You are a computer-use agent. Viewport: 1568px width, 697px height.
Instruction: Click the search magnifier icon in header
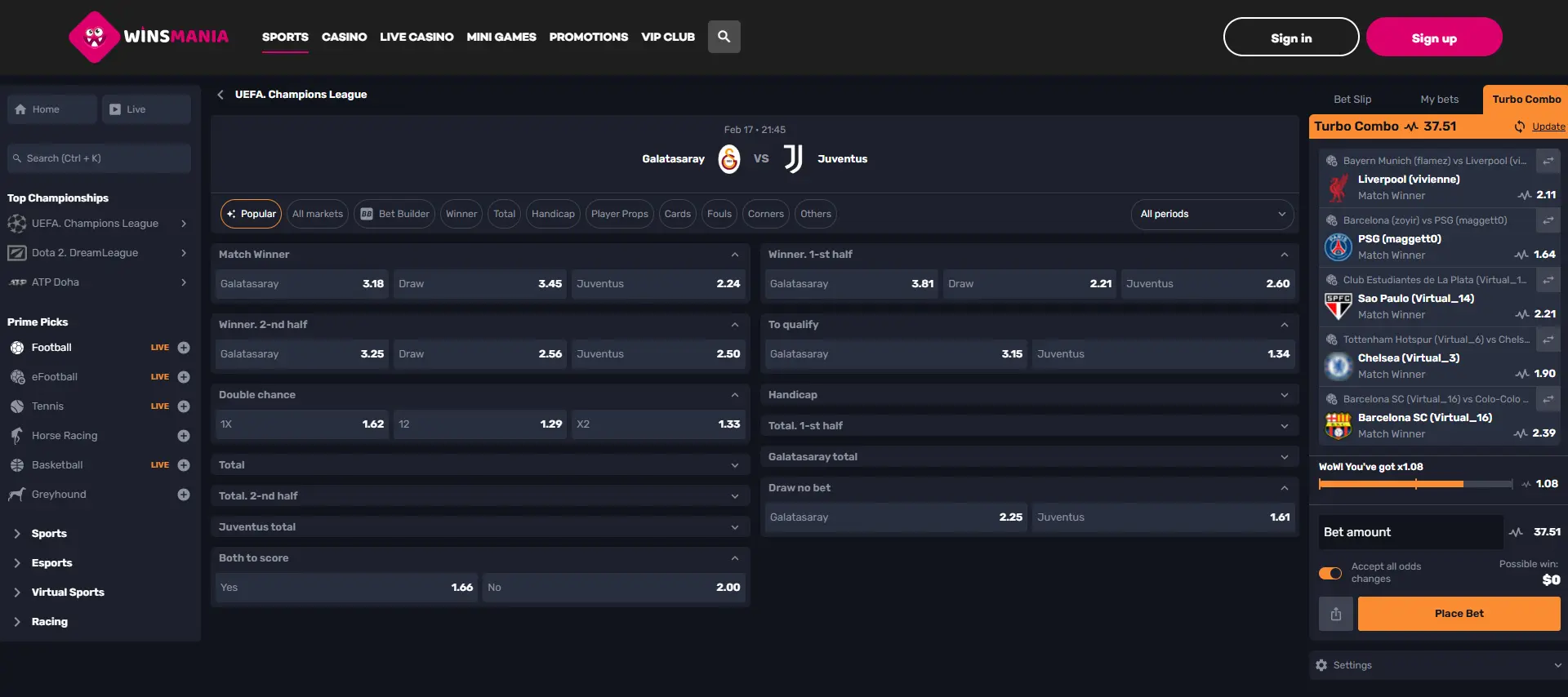(x=724, y=37)
